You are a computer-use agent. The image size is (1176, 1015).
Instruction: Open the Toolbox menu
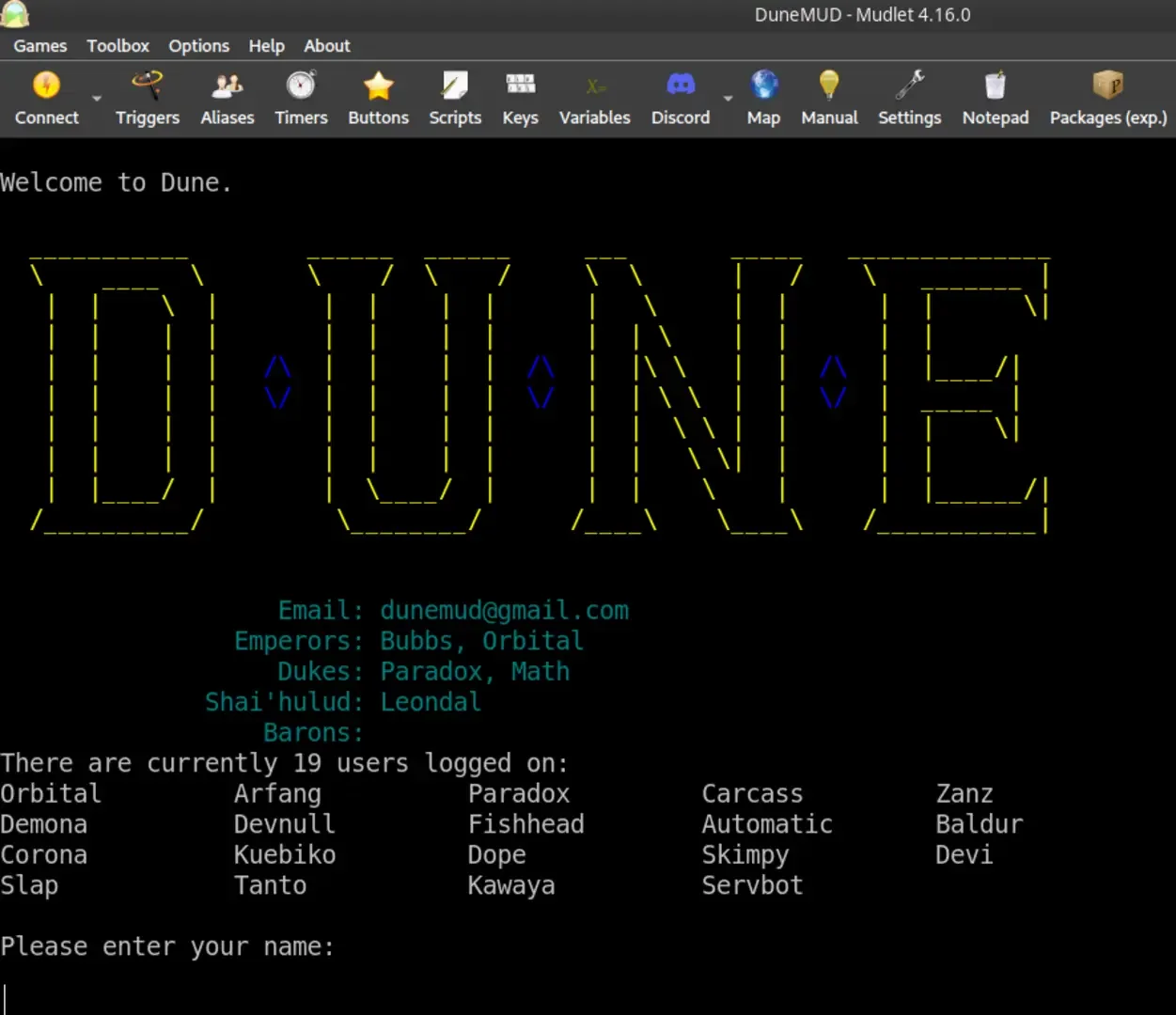tap(118, 45)
